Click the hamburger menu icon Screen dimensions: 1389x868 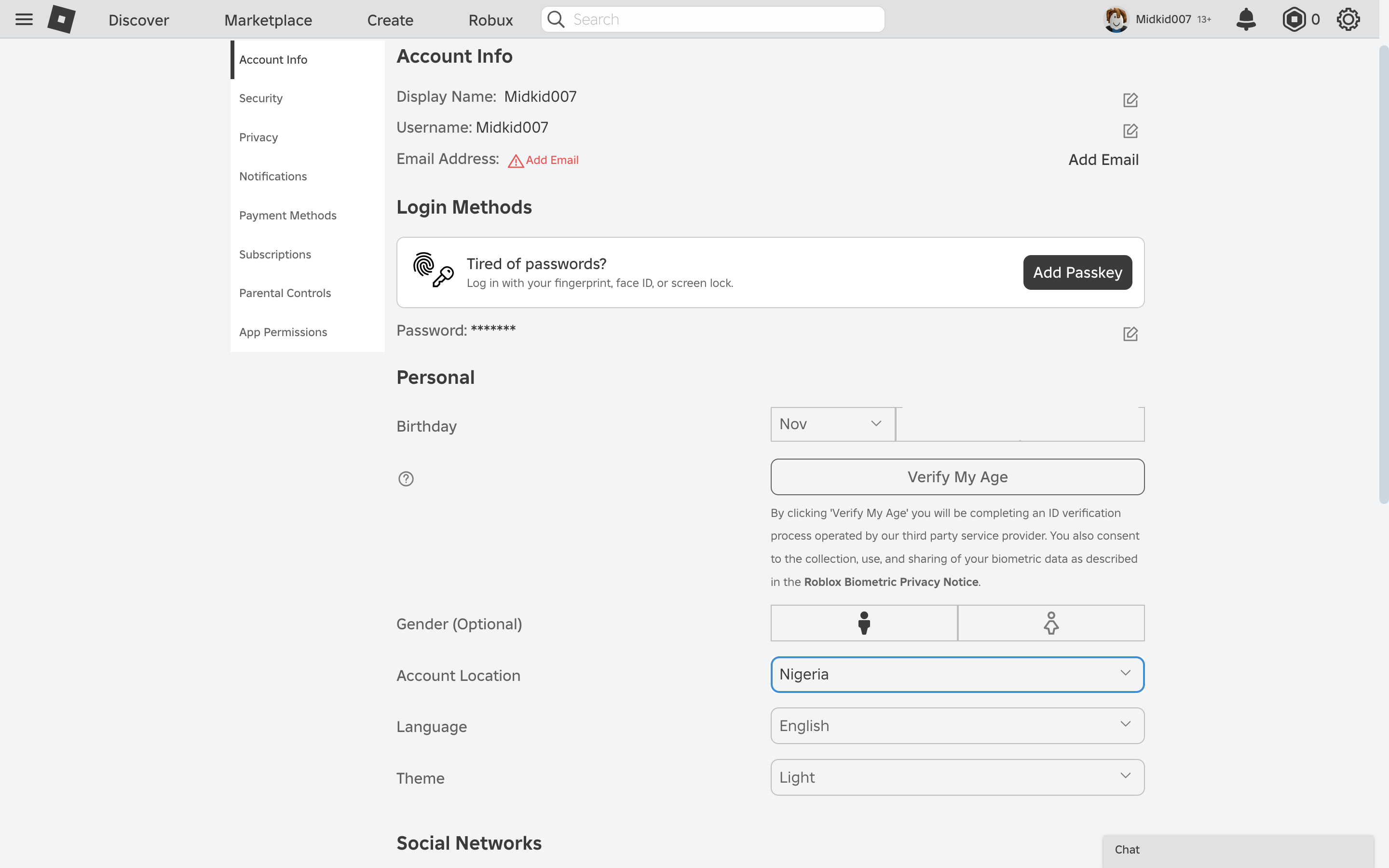[24, 19]
